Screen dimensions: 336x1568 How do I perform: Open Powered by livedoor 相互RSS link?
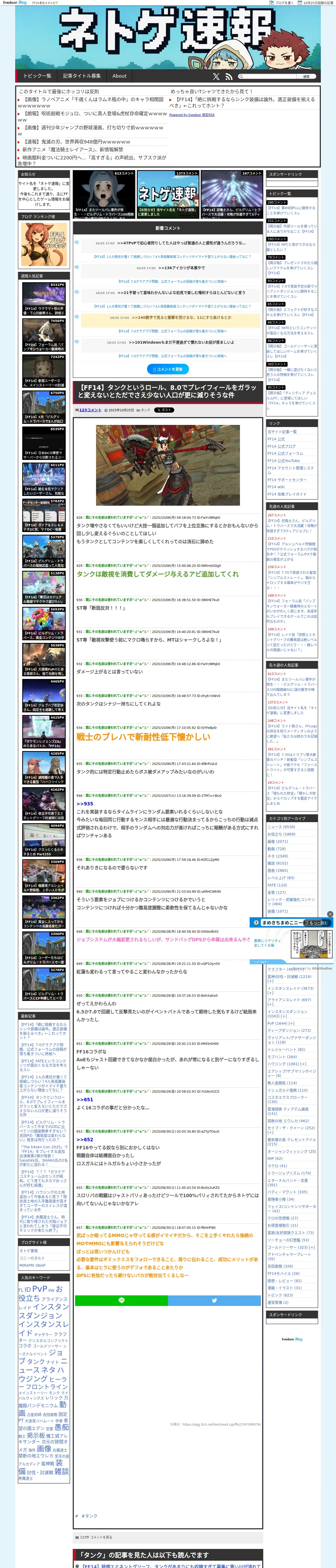[192, 114]
